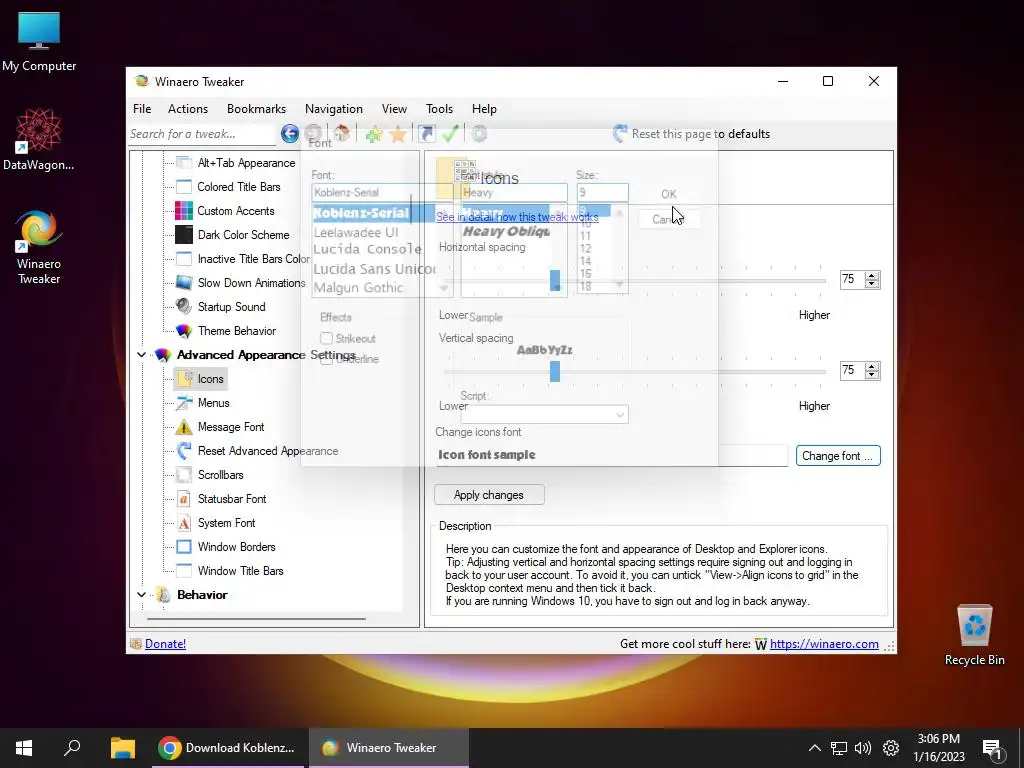Click the grayed Forward arrow in toolbar

click(313, 134)
